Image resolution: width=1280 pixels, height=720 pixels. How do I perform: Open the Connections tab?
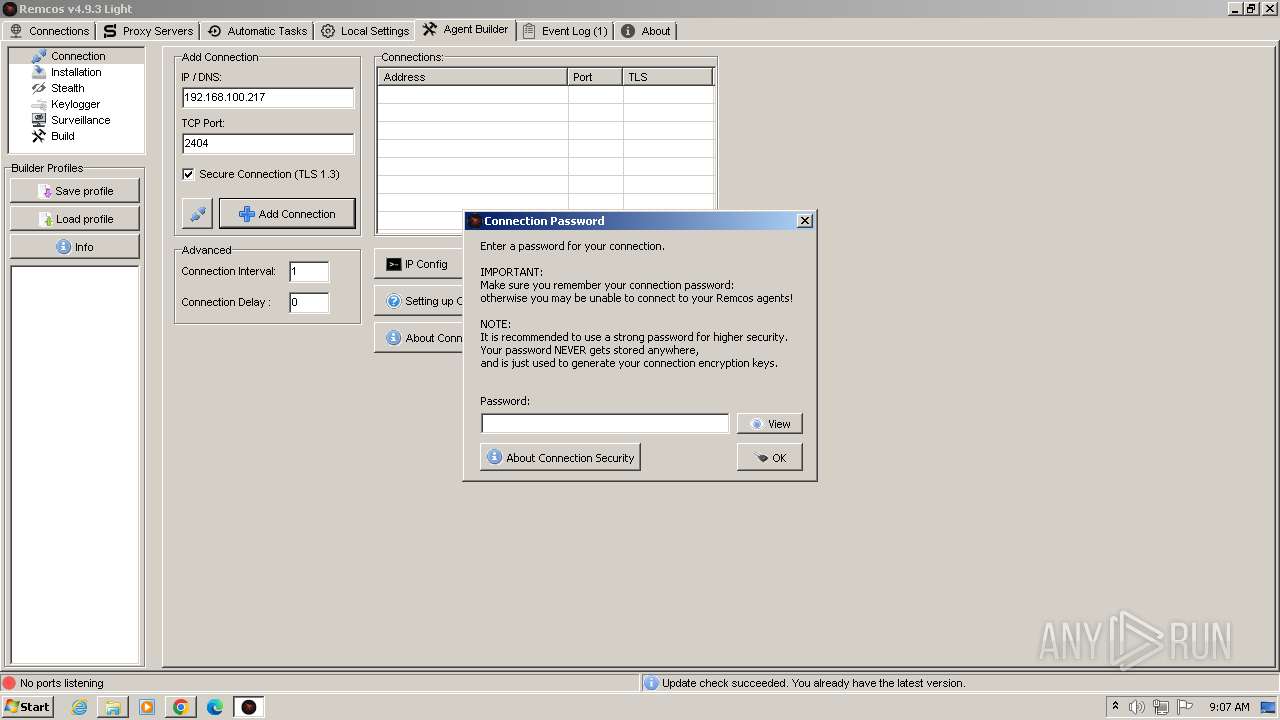click(x=49, y=31)
